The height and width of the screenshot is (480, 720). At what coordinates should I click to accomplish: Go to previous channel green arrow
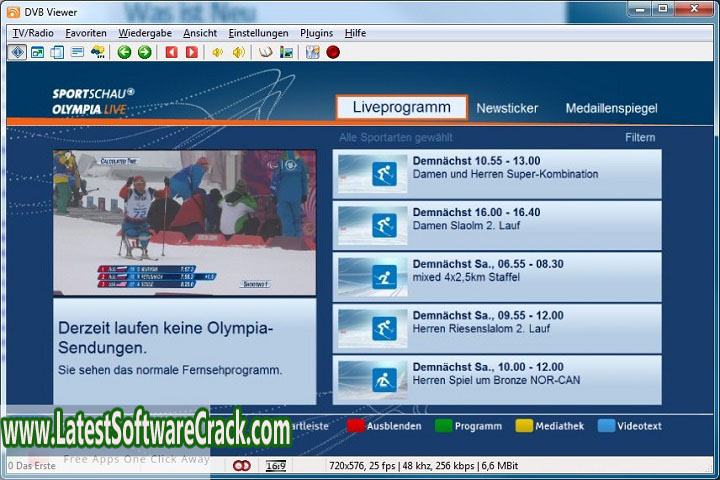pyautogui.click(x=124, y=52)
